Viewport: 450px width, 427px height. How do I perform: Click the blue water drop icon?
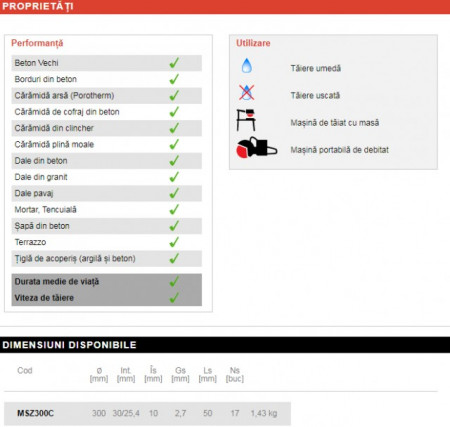point(247,66)
